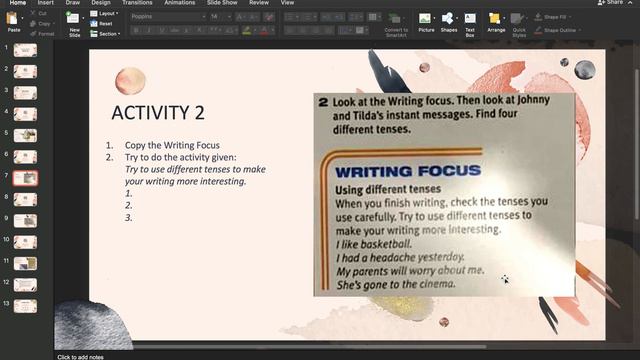The image size is (640, 360).
Task: Open the Shape Outline dropdown arrow
Action: point(580,30)
